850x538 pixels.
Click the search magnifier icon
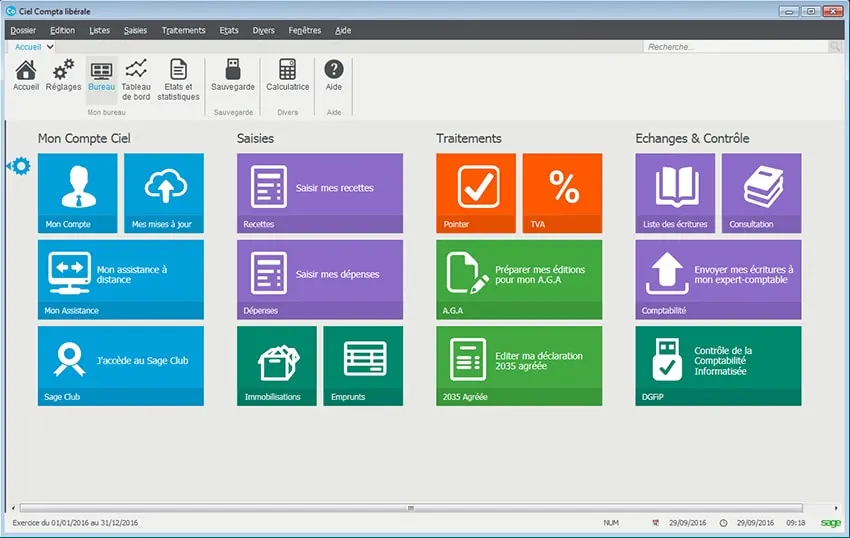pyautogui.click(x=835, y=47)
